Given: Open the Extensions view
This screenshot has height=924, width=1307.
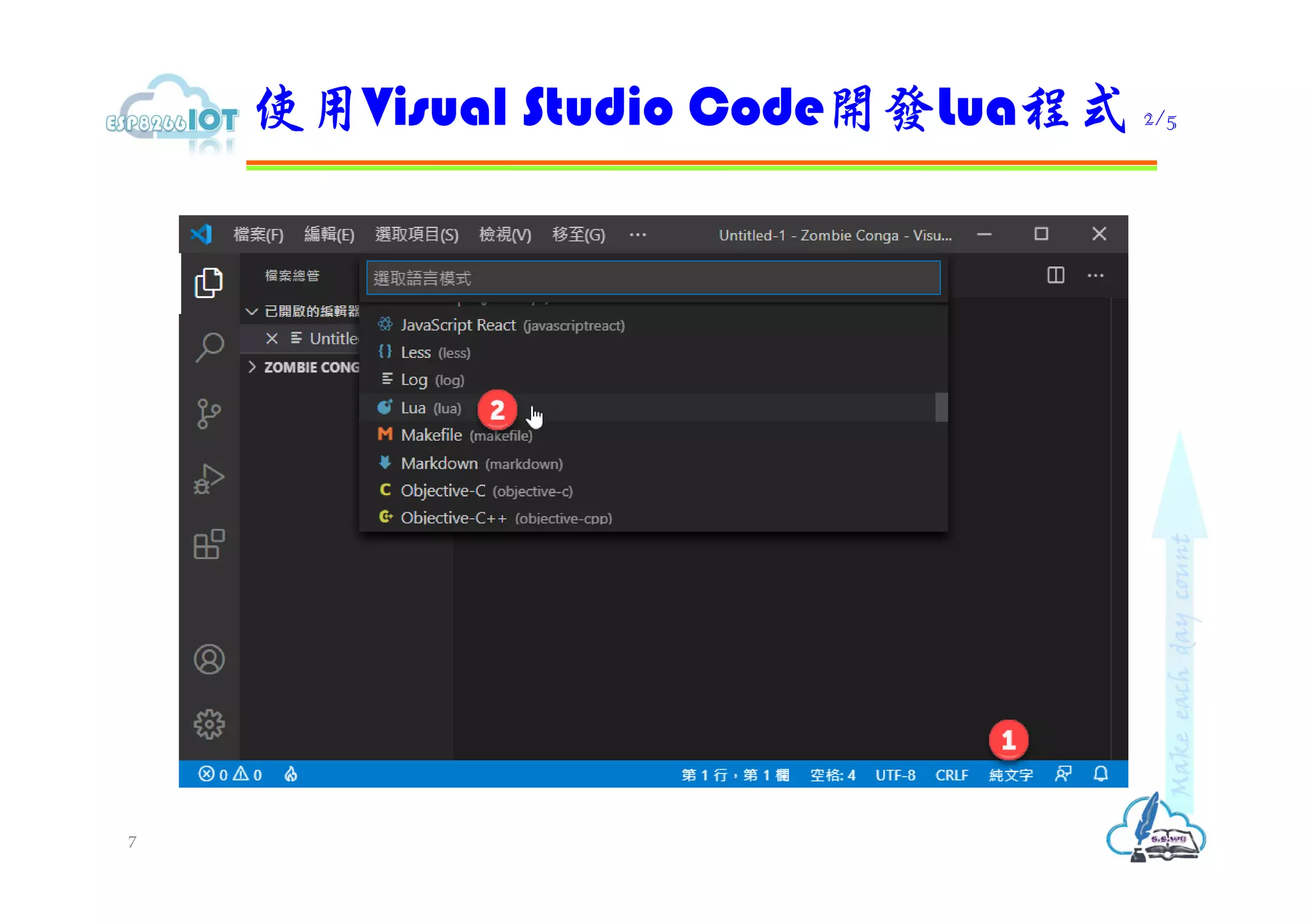Looking at the screenshot, I should point(209,544).
